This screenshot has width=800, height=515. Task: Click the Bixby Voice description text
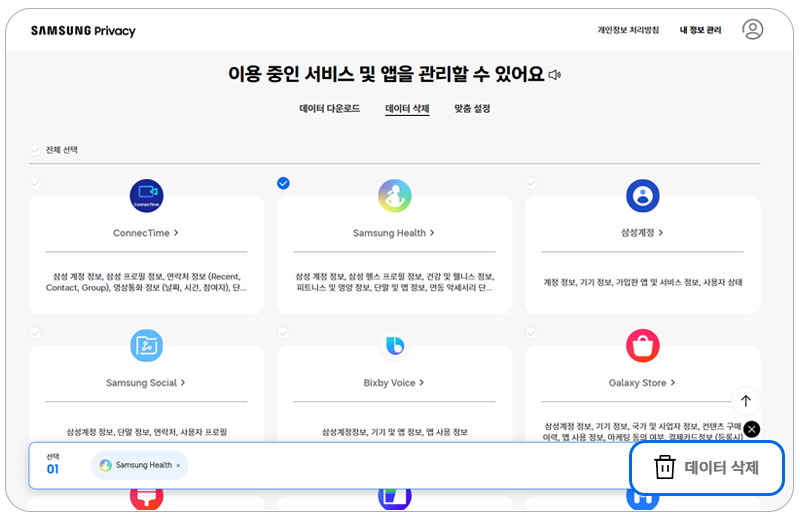(394, 432)
